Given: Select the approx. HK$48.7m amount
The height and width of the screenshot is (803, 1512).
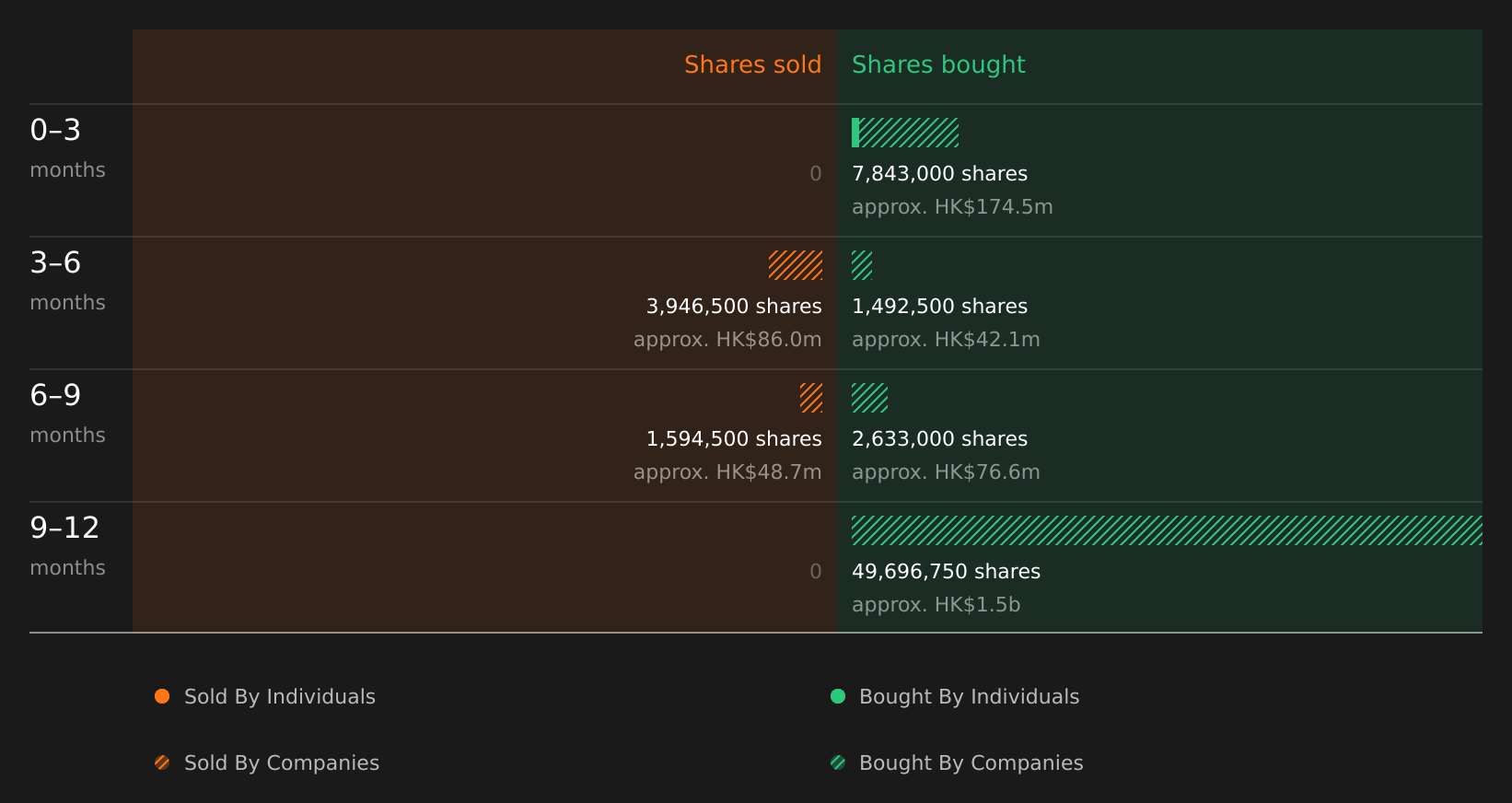Looking at the screenshot, I should [x=727, y=472].
